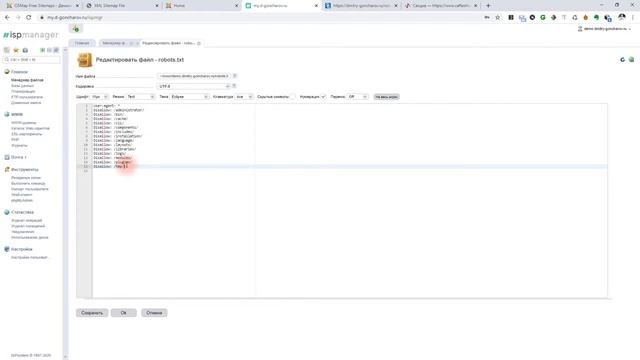Open the Кодировка UTF-8 dropdown
The image size is (640, 360).
193,86
